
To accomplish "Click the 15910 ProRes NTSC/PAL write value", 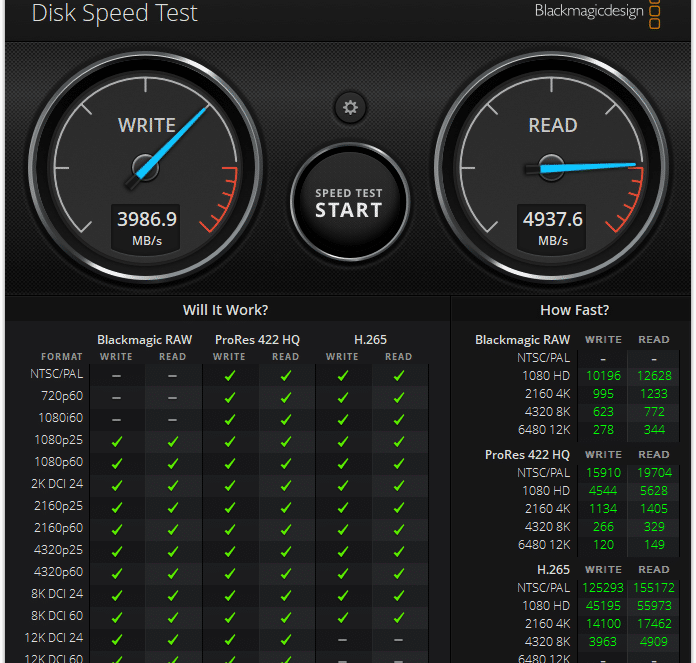I will [x=603, y=473].
